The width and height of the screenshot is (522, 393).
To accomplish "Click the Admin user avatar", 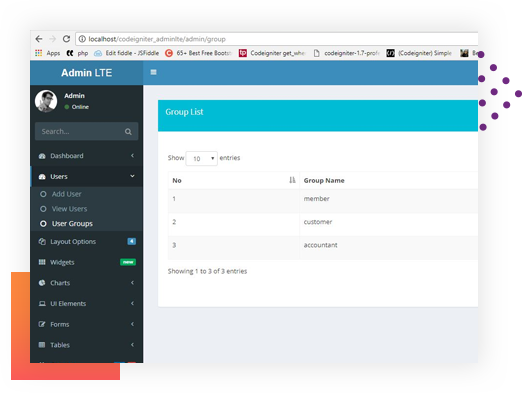I will pyautogui.click(x=46, y=101).
